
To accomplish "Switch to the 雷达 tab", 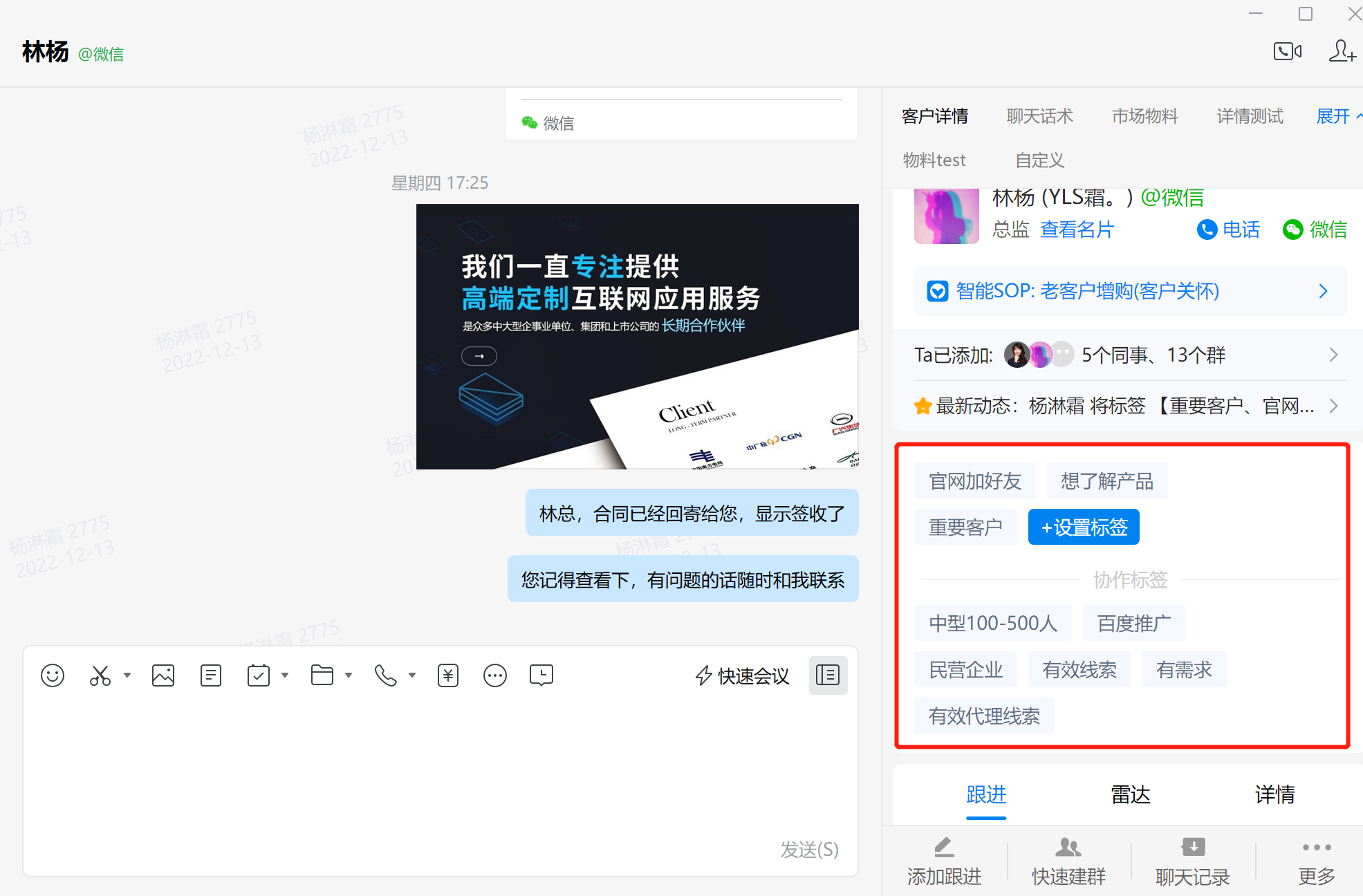I will pyautogui.click(x=1130, y=794).
